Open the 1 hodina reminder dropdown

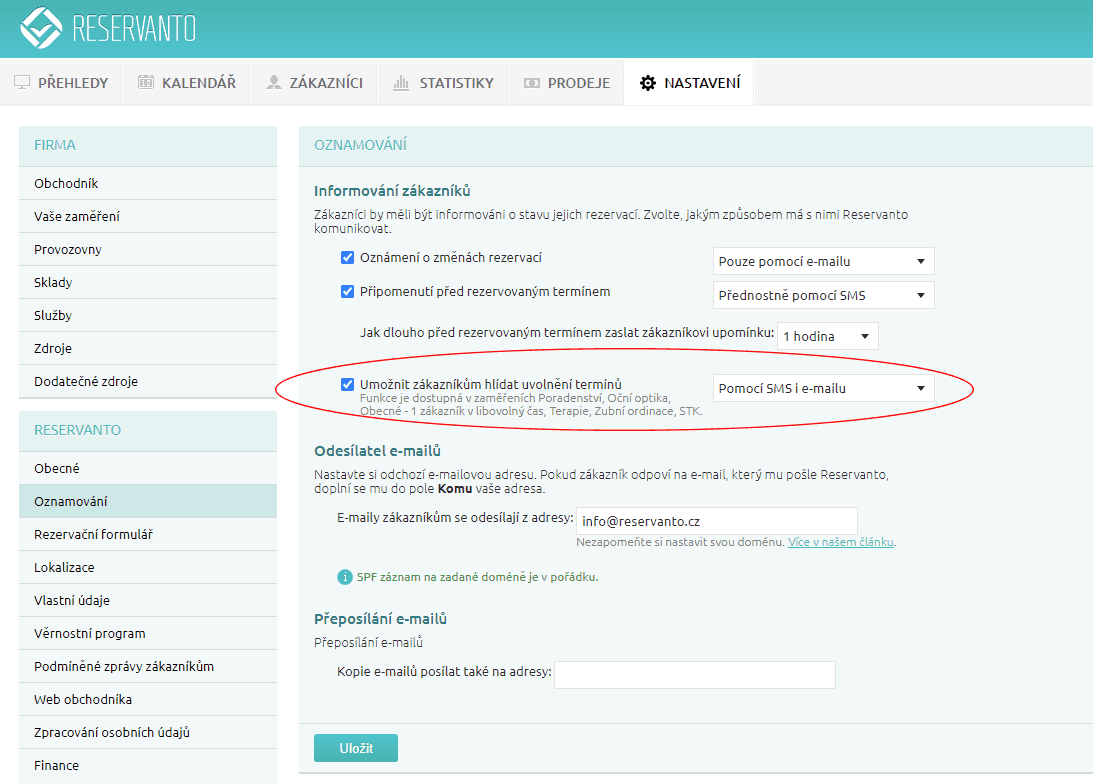(827, 337)
